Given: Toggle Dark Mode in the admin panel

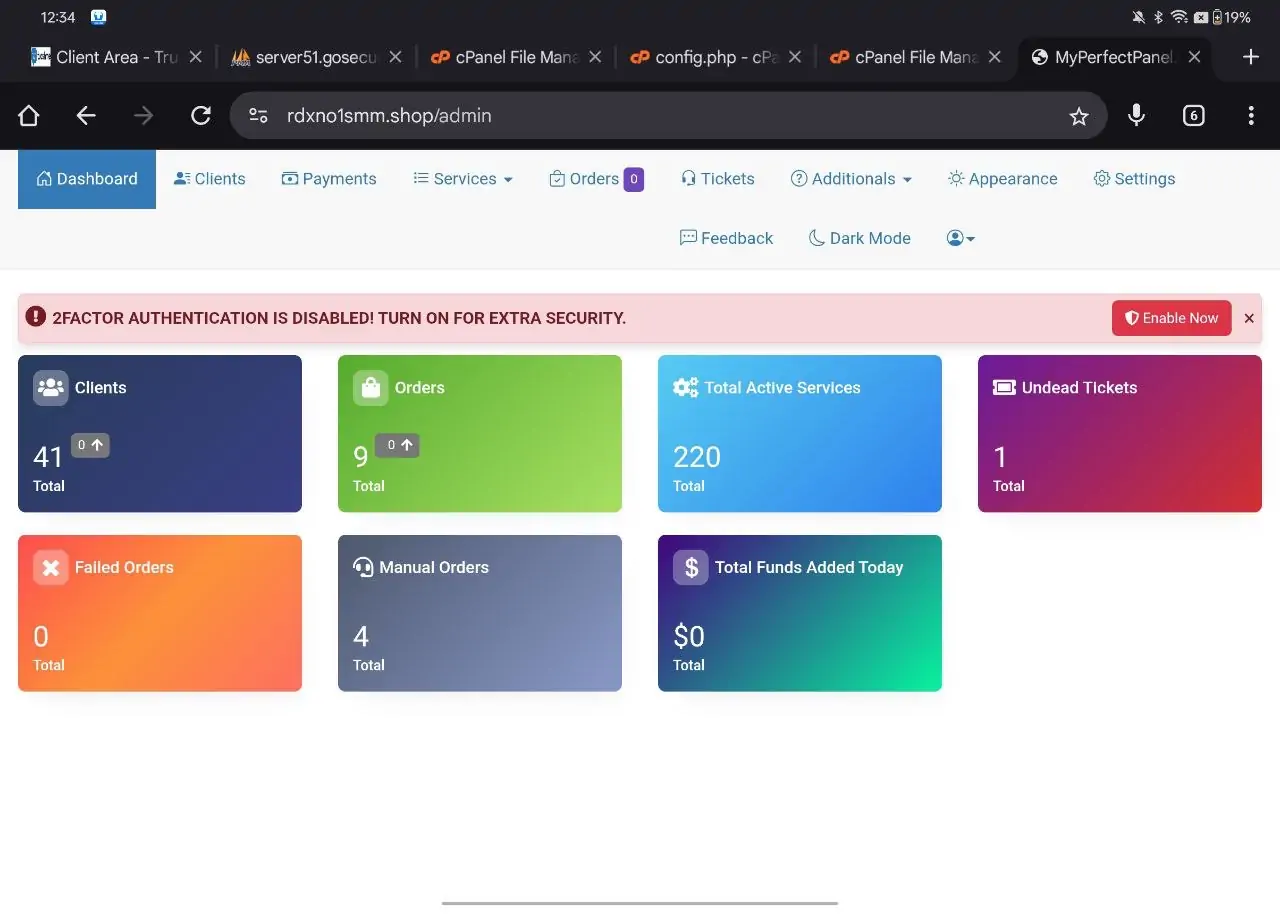Looking at the screenshot, I should coord(859,238).
